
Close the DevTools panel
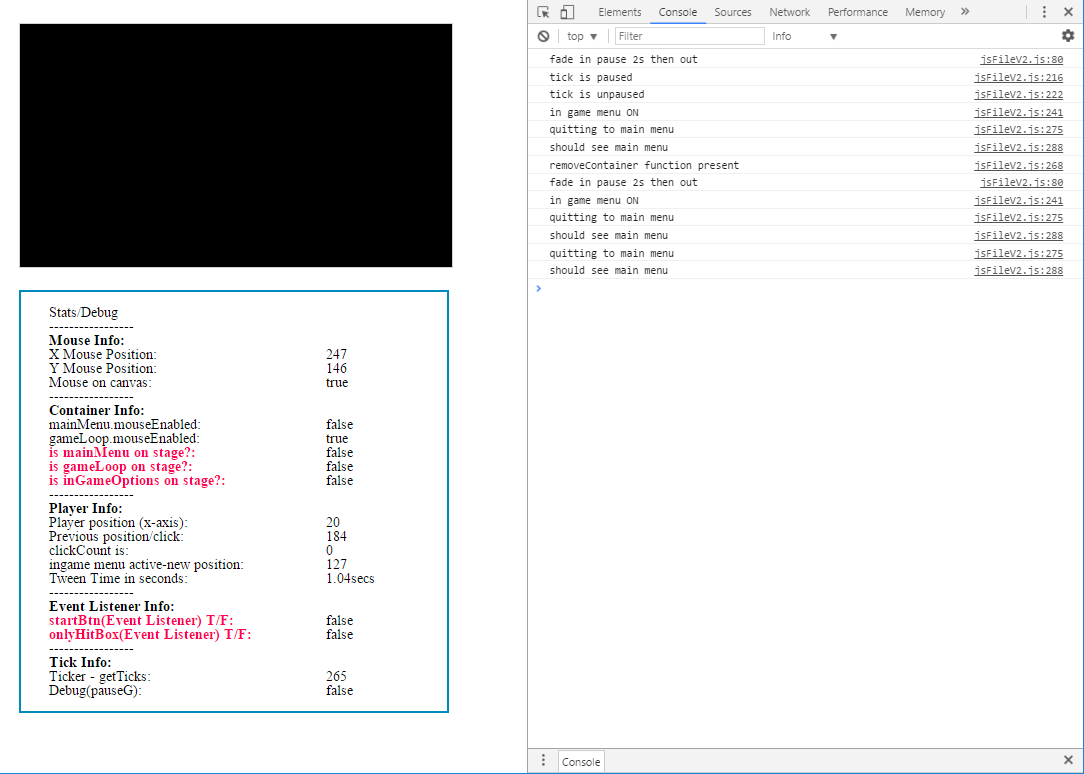coord(1068,12)
